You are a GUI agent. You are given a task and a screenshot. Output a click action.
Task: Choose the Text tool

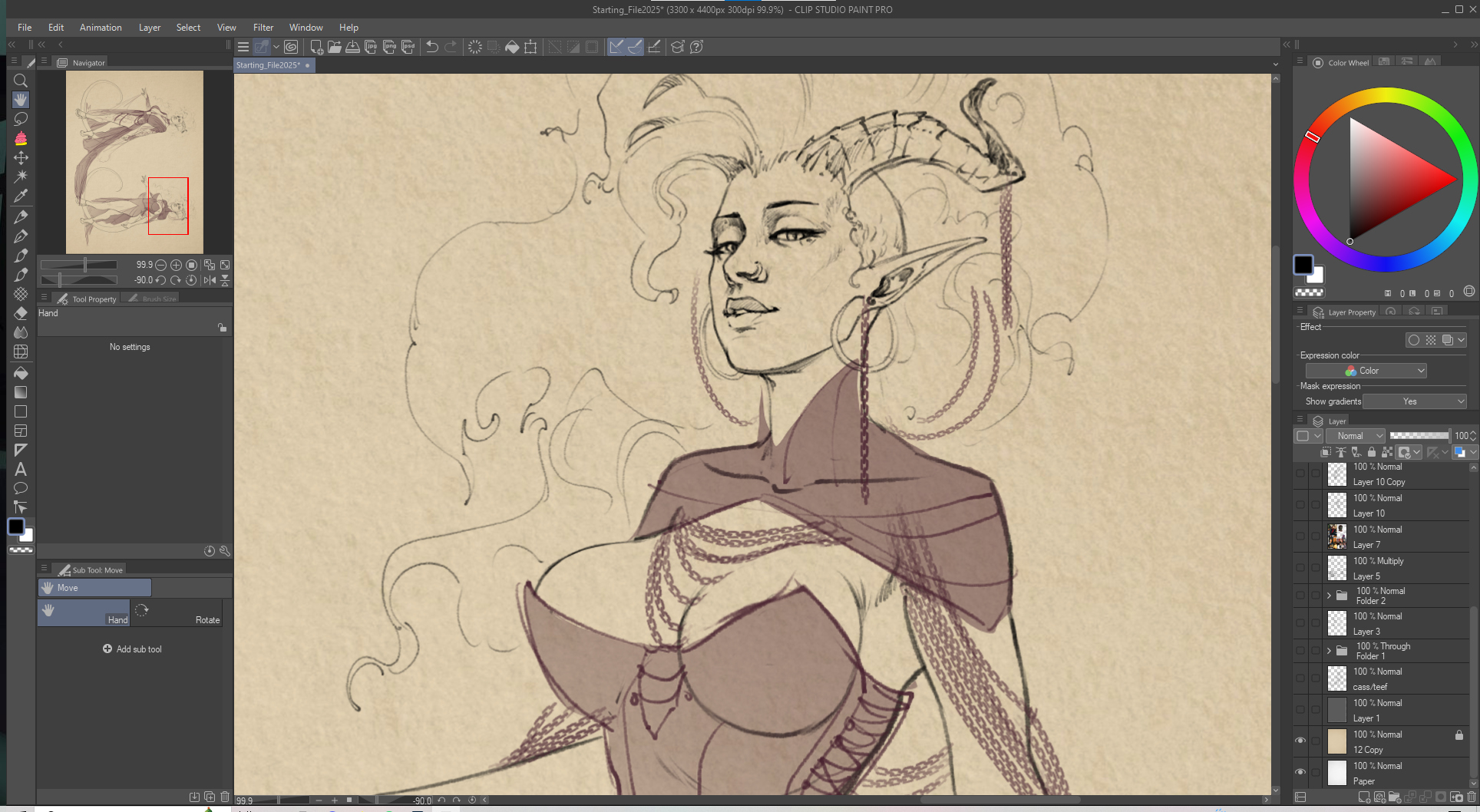(21, 469)
